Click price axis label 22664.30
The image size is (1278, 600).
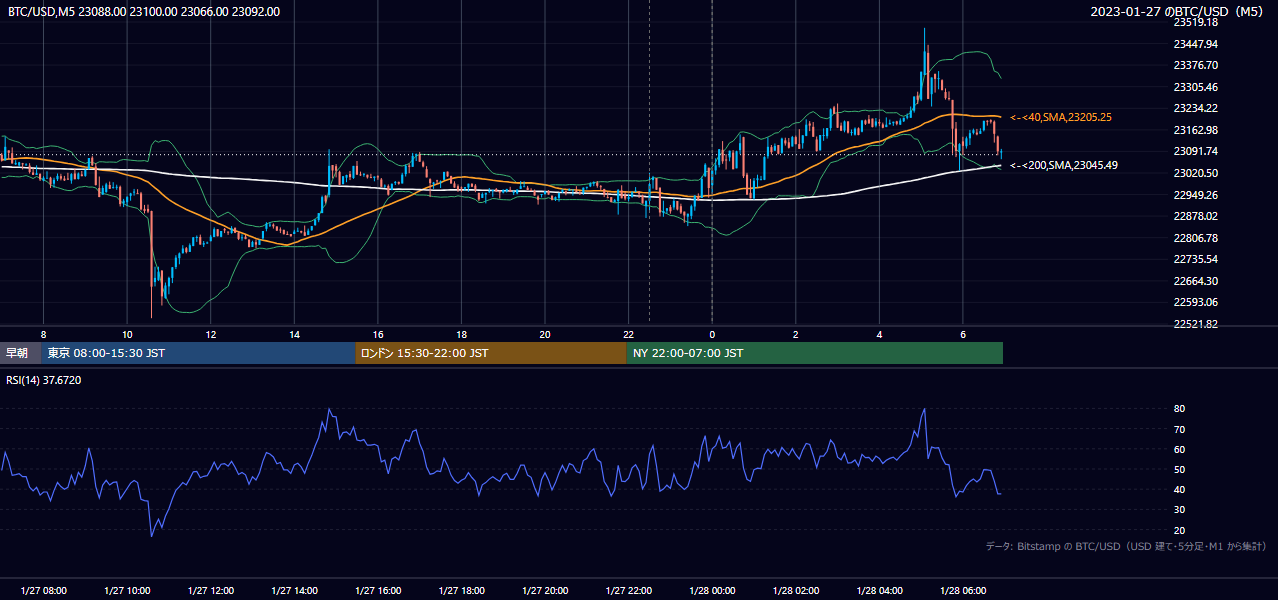click(x=1196, y=281)
